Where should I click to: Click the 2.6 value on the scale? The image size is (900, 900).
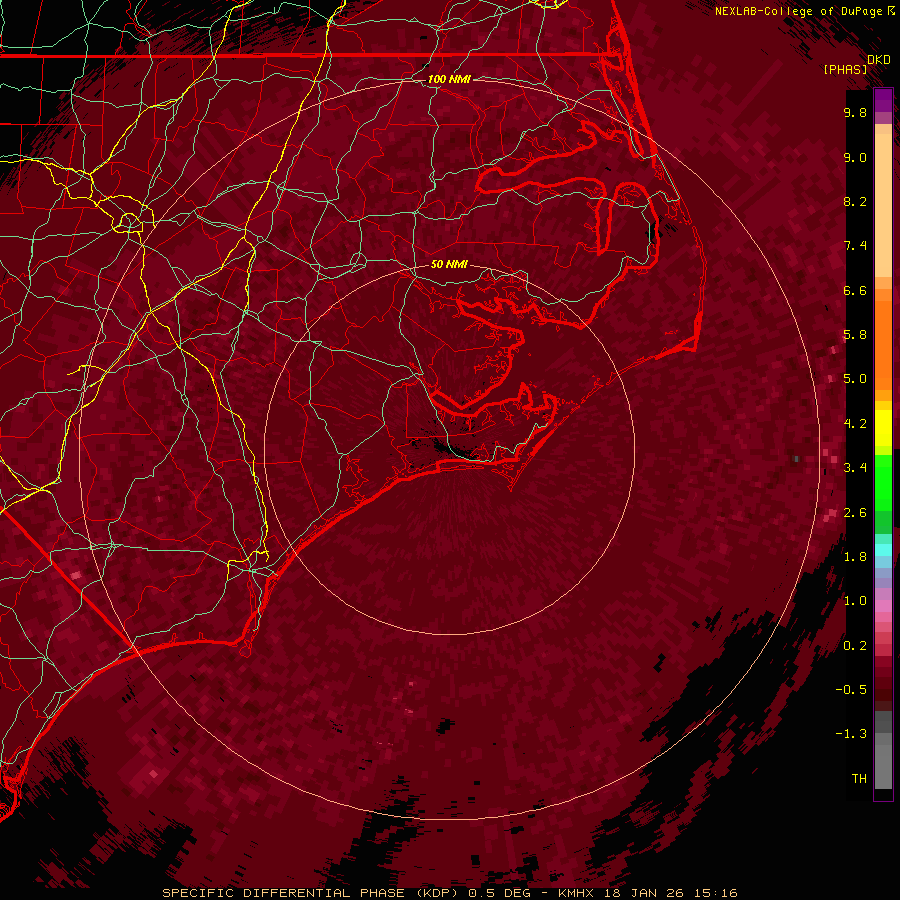855,513
